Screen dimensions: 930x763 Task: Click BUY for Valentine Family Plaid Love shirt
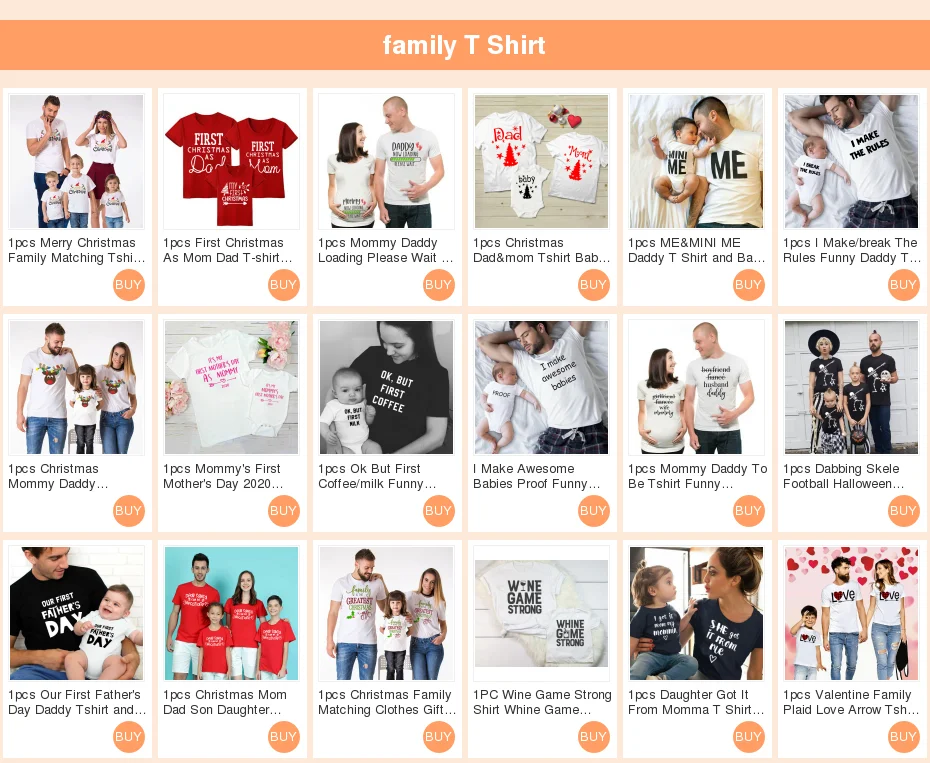coord(903,737)
